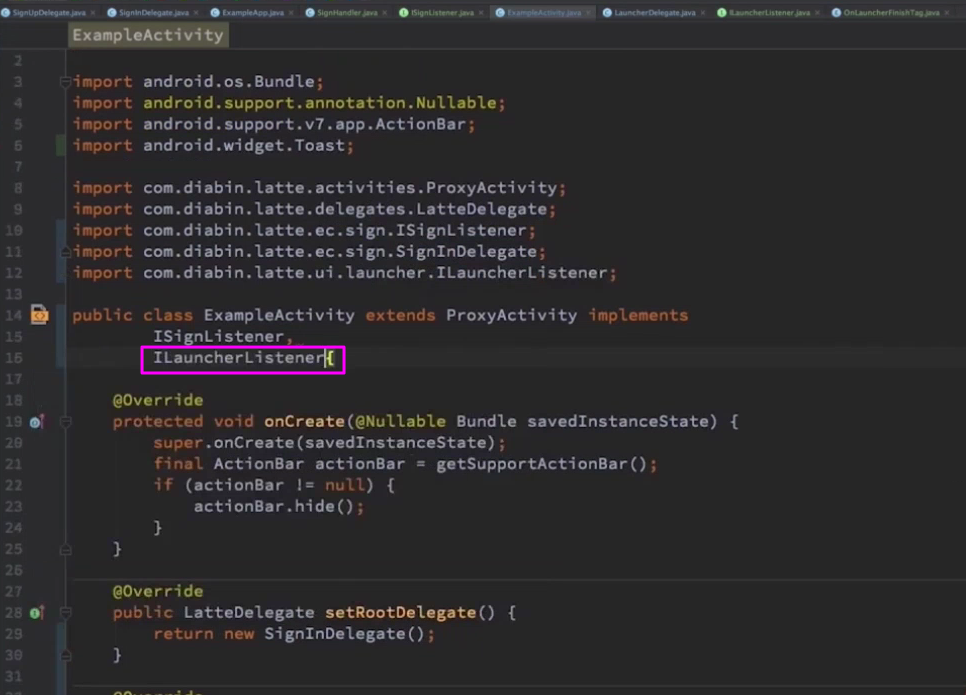Click 'com.diabin.latte.ui.launcher.ILauncherListener' import text
The width and height of the screenshot is (966, 695).
tap(375, 273)
